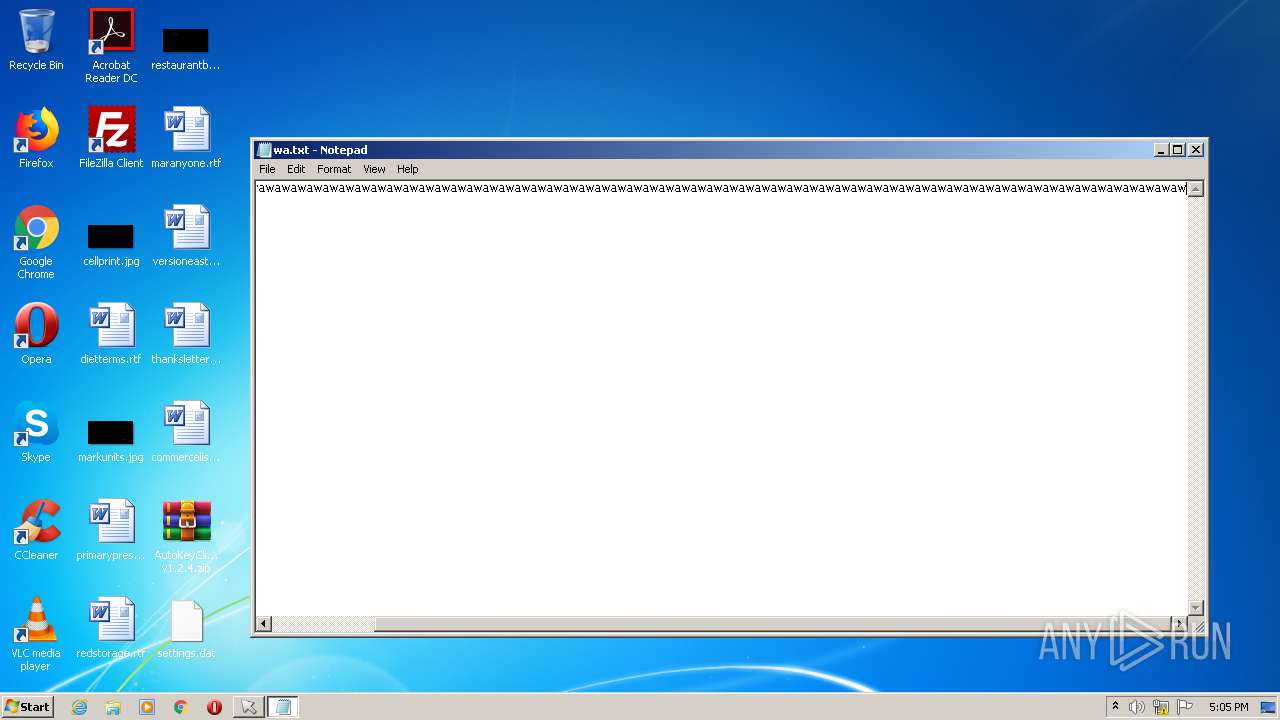The width and height of the screenshot is (1280, 720).
Task: Open volume speaker tray icon
Action: 1137,707
